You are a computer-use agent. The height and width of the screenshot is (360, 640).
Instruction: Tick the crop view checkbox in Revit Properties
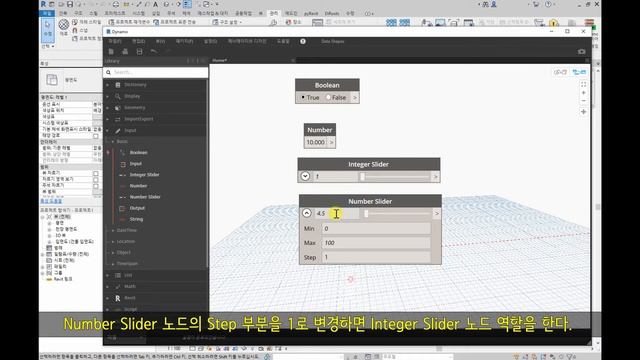pyautogui.click(x=96, y=173)
